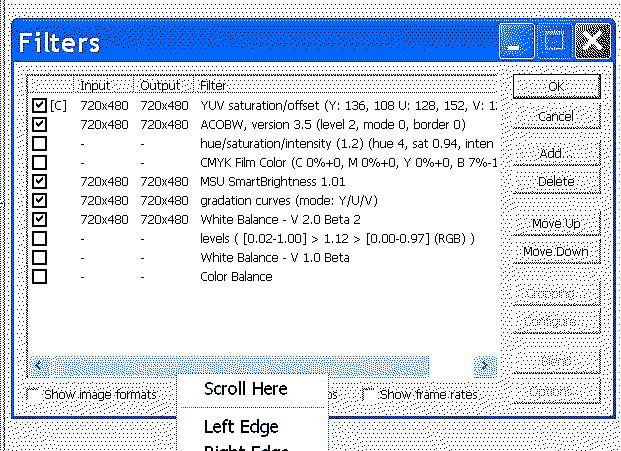This screenshot has height=451, width=621.
Task: Uncheck the YUV saturation/offset filter checkbox
Action: pos(40,105)
